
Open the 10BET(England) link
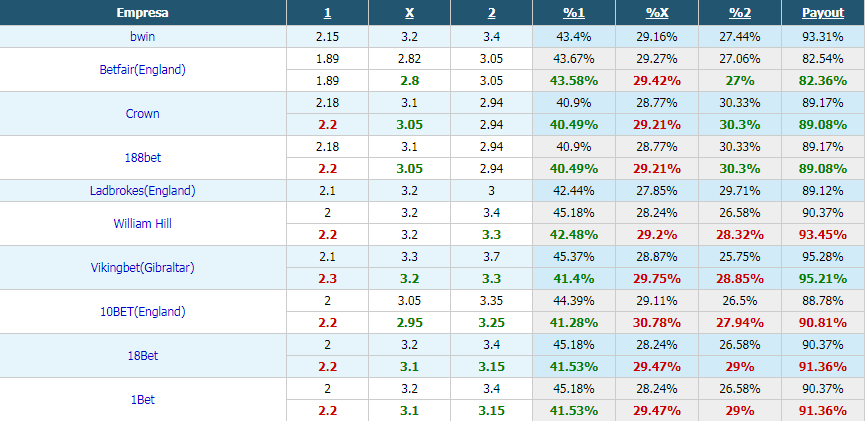click(x=143, y=311)
